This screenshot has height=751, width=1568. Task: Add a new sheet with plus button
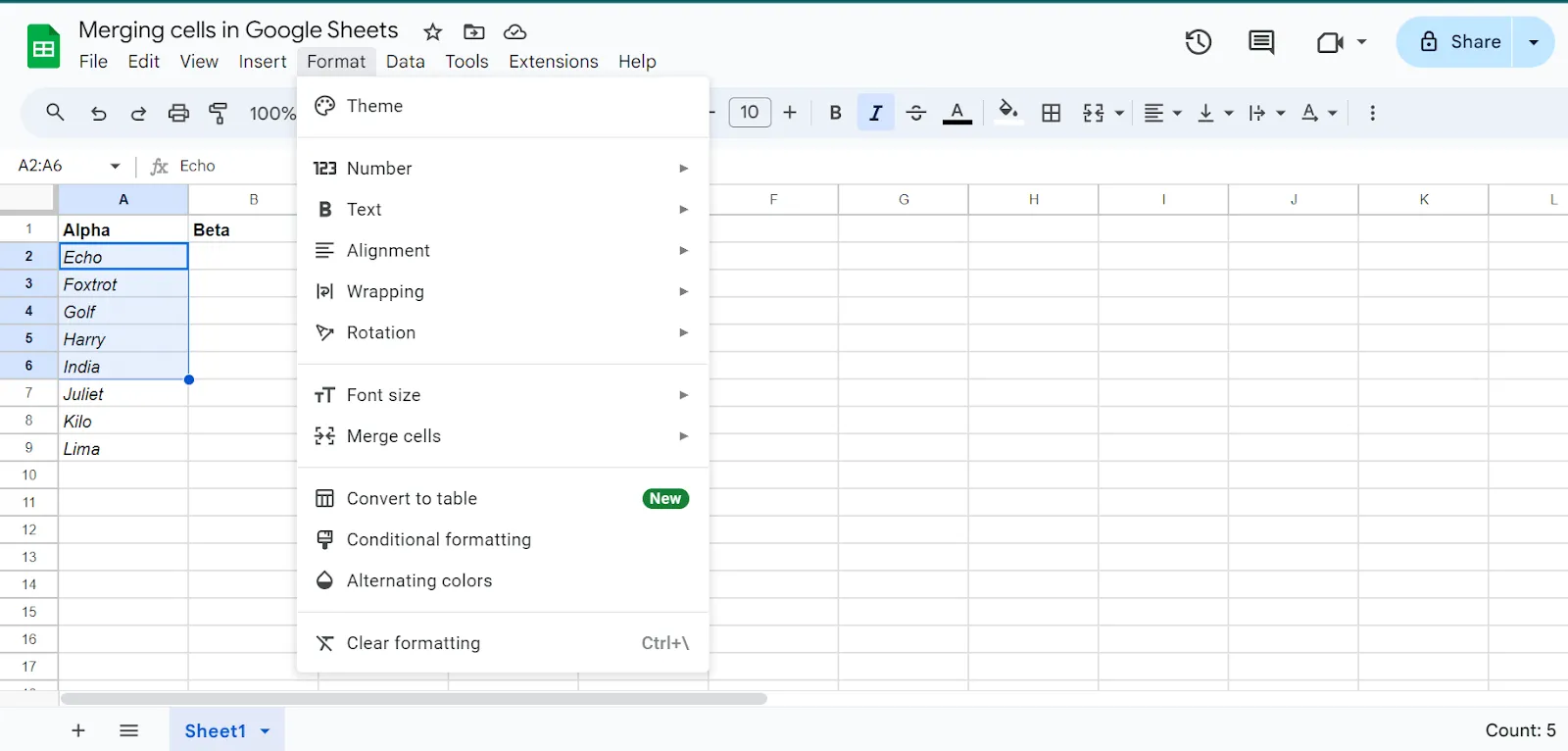tap(78, 730)
